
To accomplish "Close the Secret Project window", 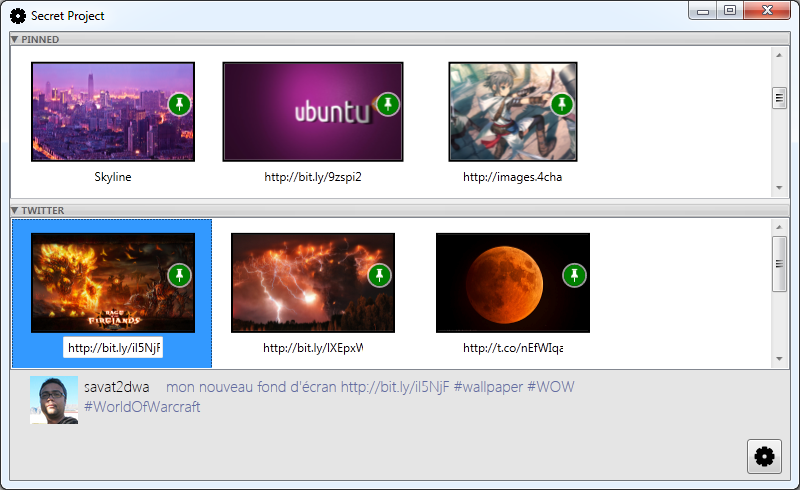I will 767,11.
